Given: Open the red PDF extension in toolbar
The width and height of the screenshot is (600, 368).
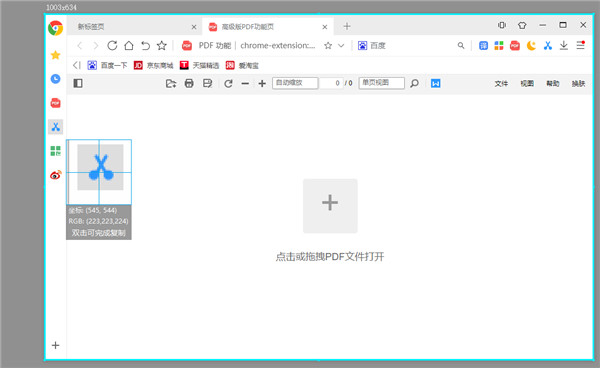Looking at the screenshot, I should tap(515, 46).
